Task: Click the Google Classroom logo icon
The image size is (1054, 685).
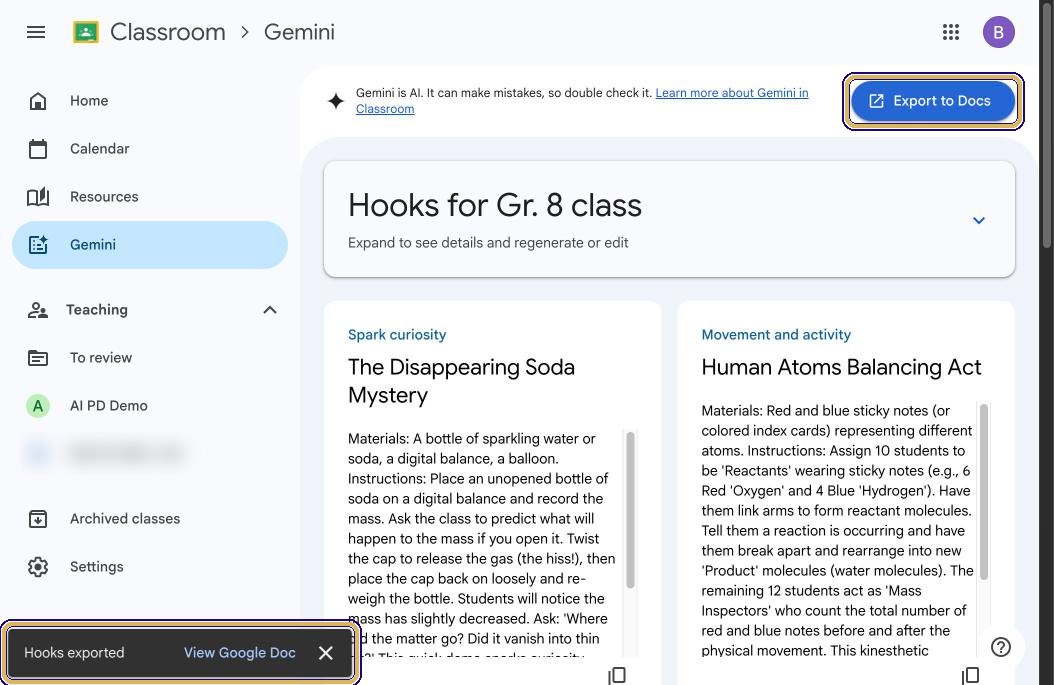Action: click(x=85, y=32)
